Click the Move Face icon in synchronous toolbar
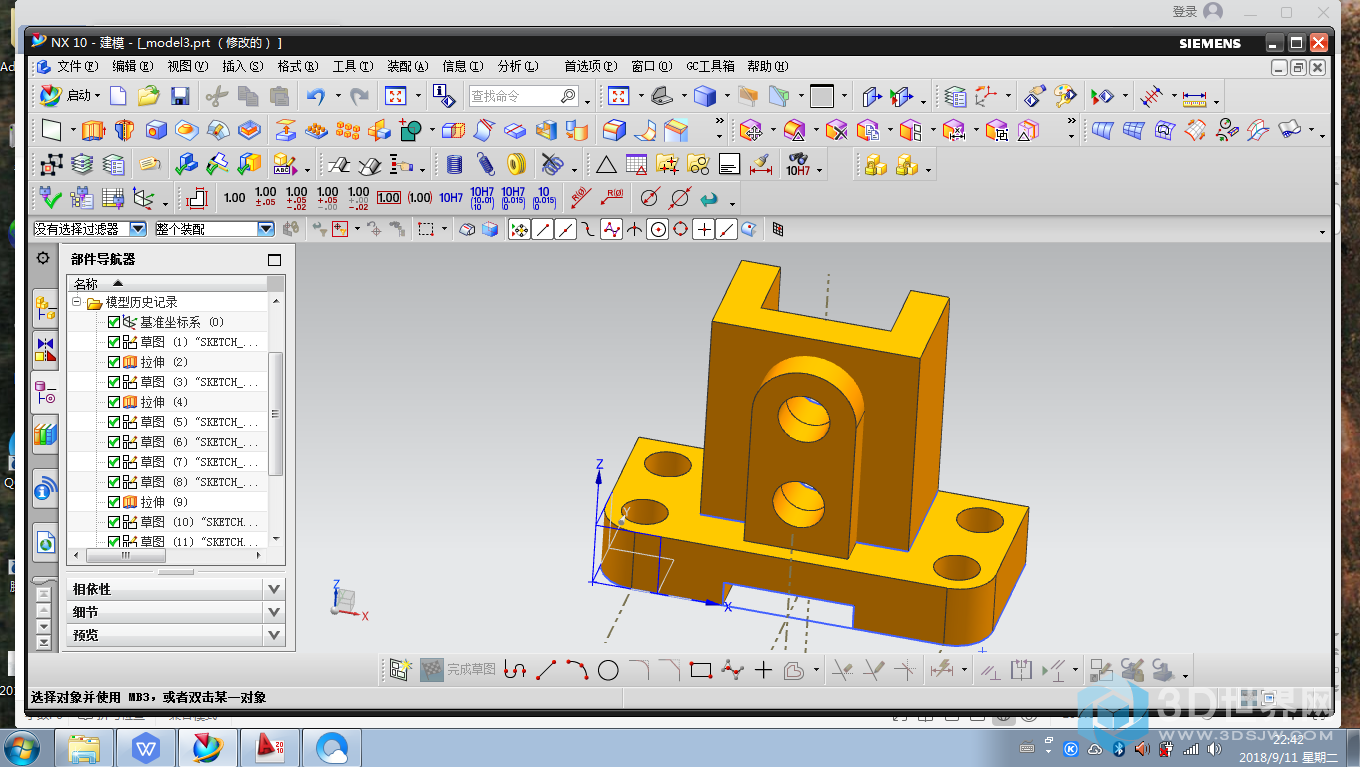Viewport: 1360px width, 767px height. [751, 130]
